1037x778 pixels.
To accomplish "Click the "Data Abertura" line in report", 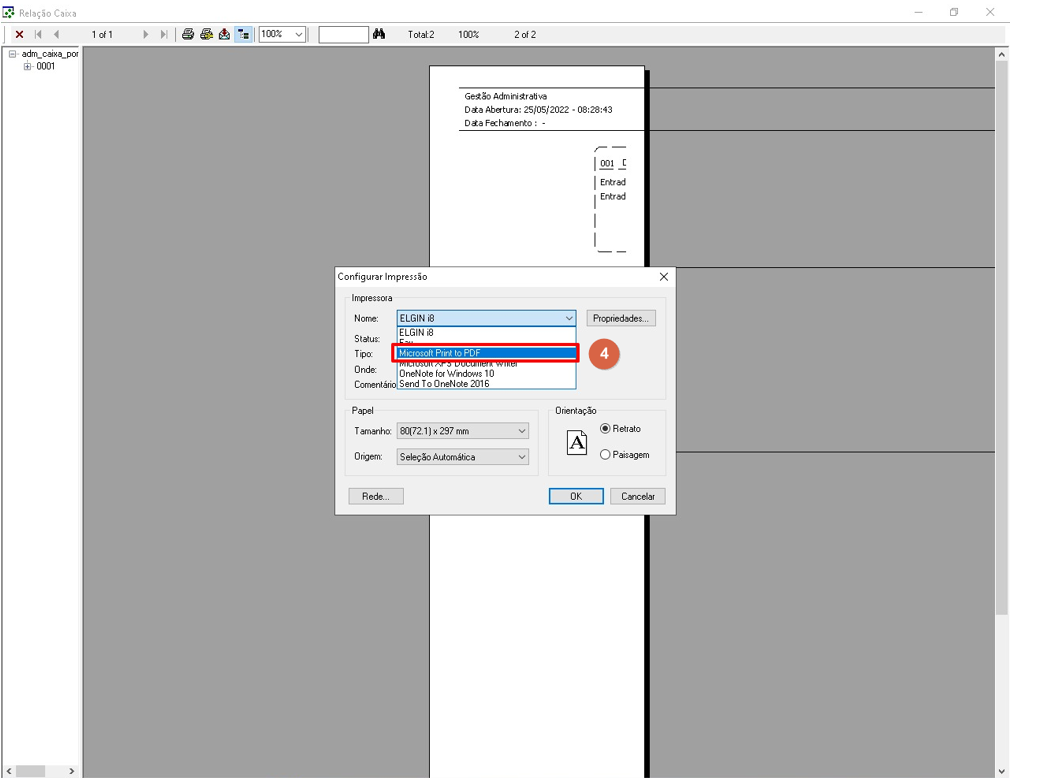I will pos(538,110).
